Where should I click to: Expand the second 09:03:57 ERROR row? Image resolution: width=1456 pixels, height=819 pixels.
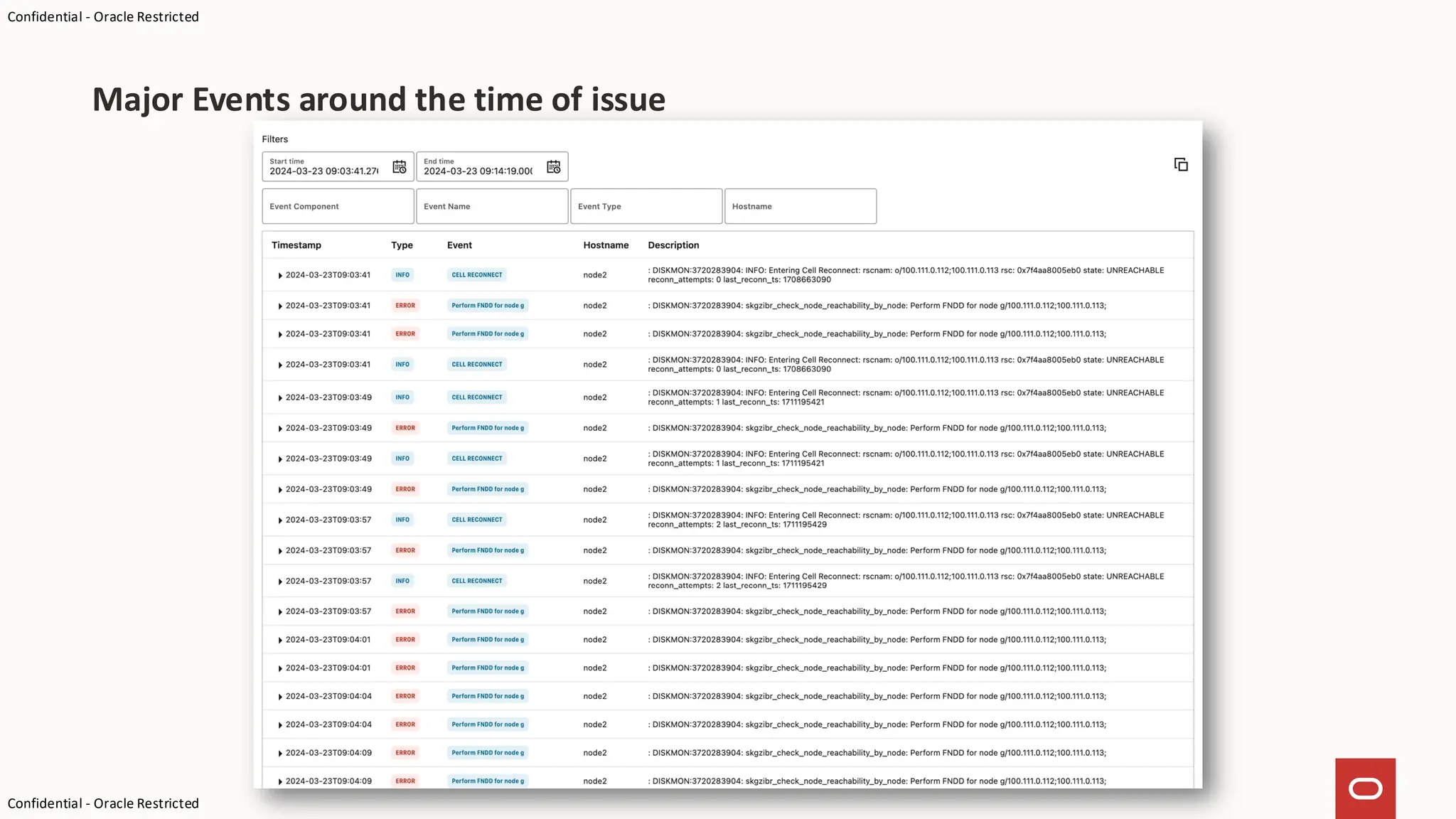[280, 611]
